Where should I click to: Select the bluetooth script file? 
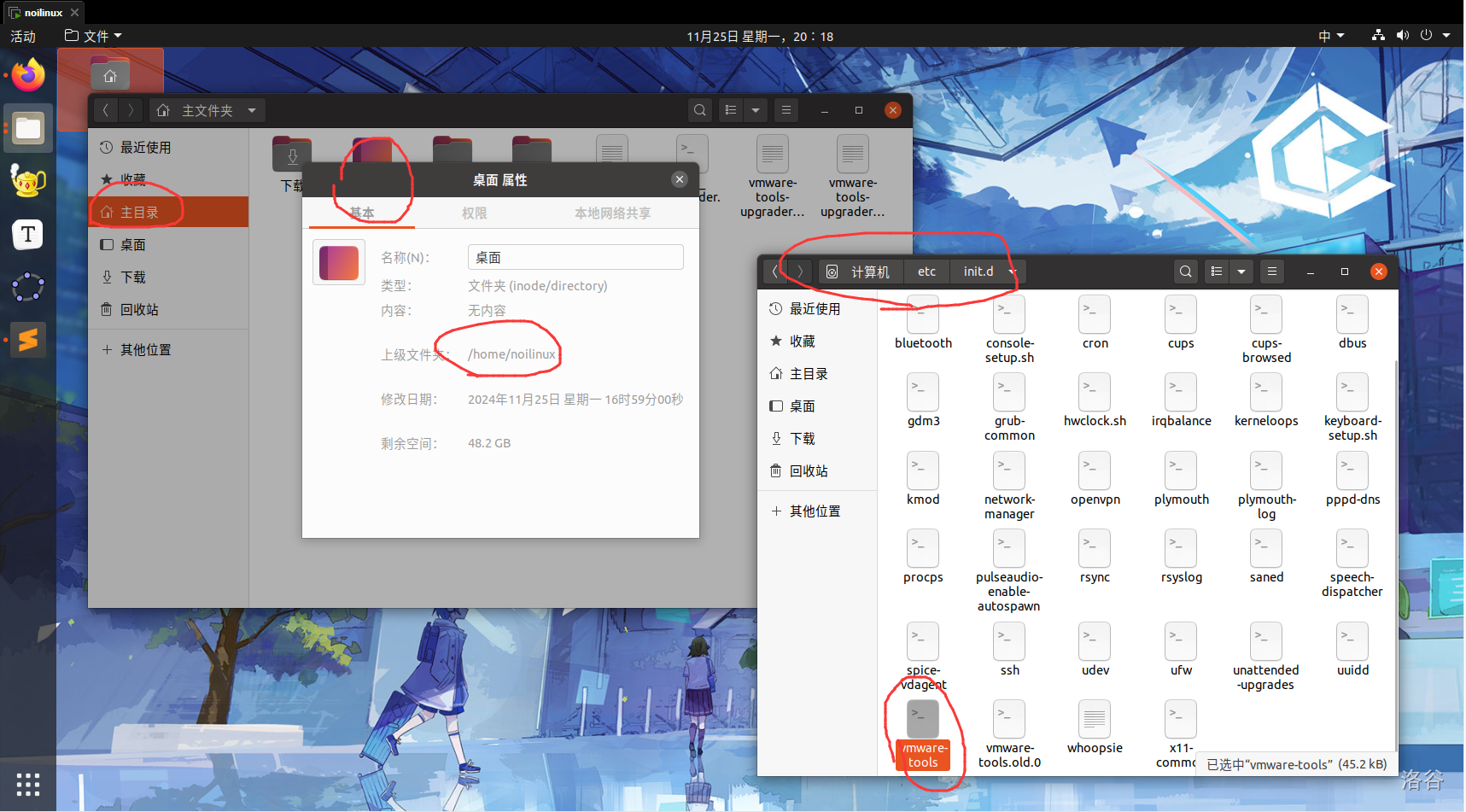(x=923, y=323)
